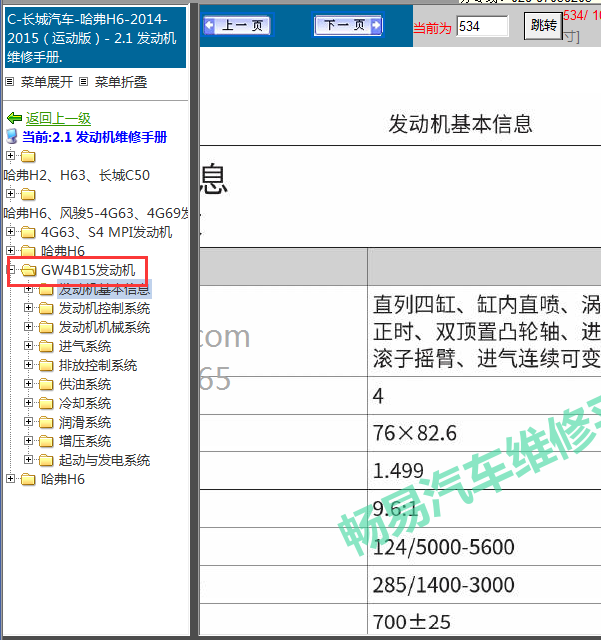
Task: Go to next page with 下一页 button
Action: click(348, 25)
